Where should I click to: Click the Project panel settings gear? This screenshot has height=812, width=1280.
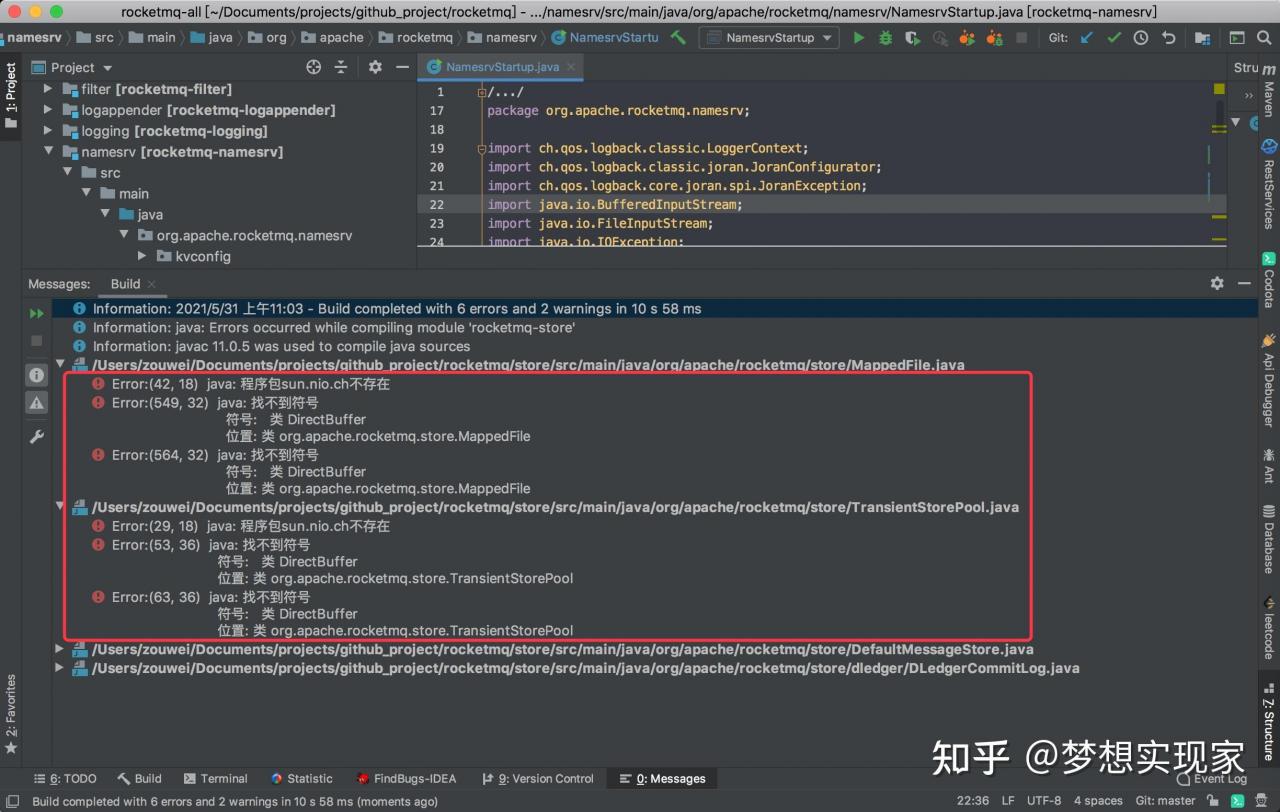click(375, 67)
